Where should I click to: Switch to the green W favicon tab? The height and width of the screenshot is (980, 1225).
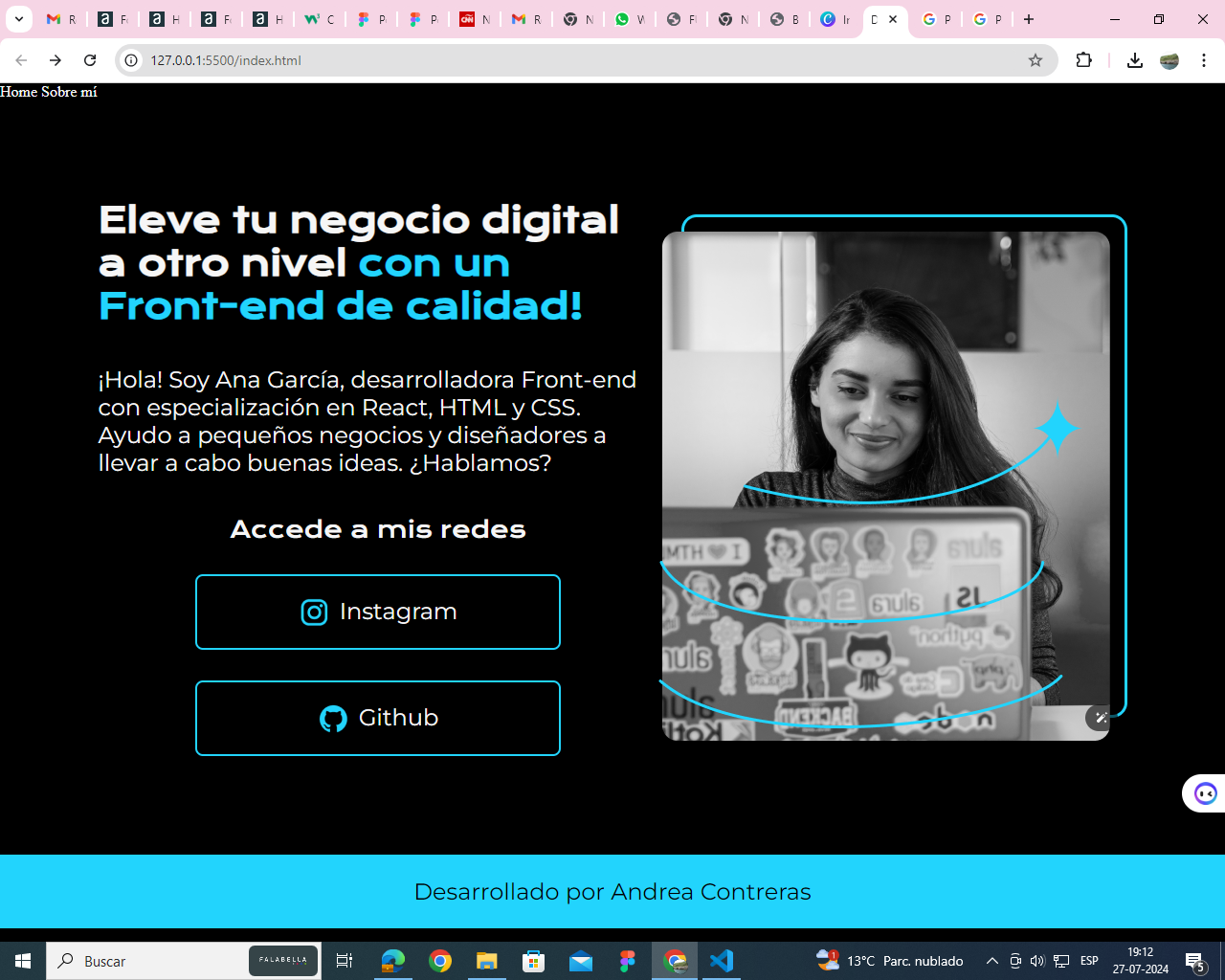[320, 19]
